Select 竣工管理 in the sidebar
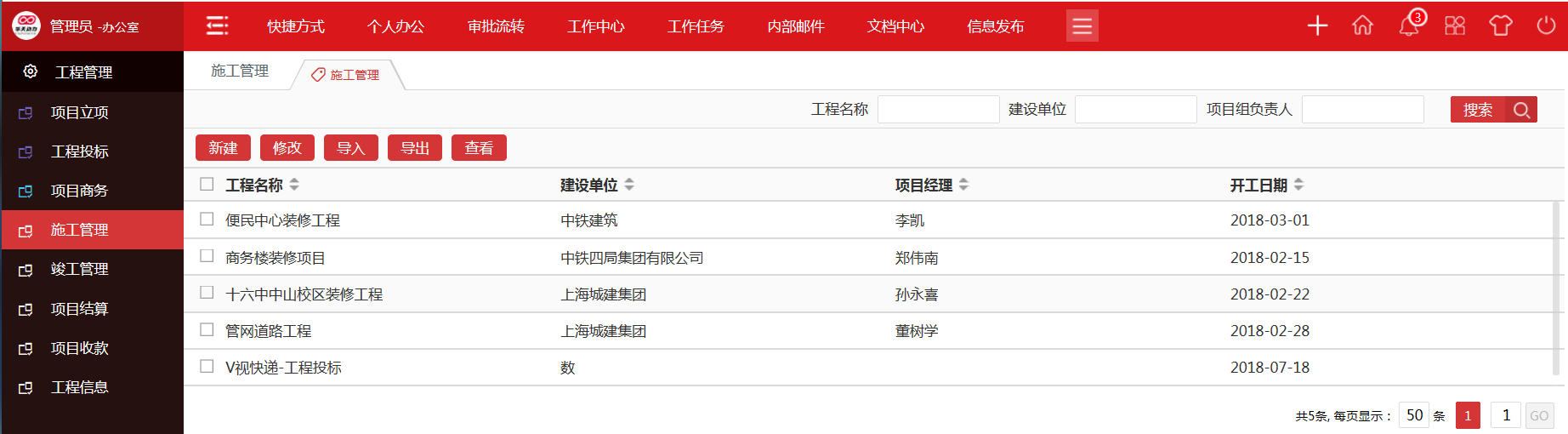The width and height of the screenshot is (1568, 434). click(x=79, y=269)
